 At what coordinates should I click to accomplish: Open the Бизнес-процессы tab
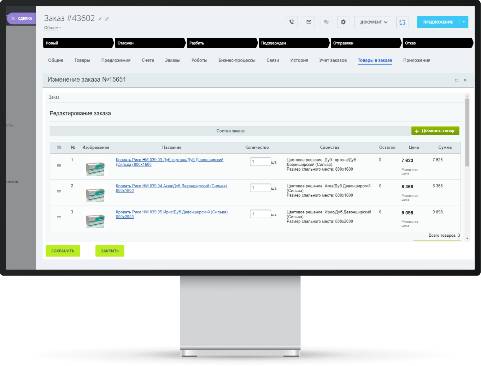237,60
